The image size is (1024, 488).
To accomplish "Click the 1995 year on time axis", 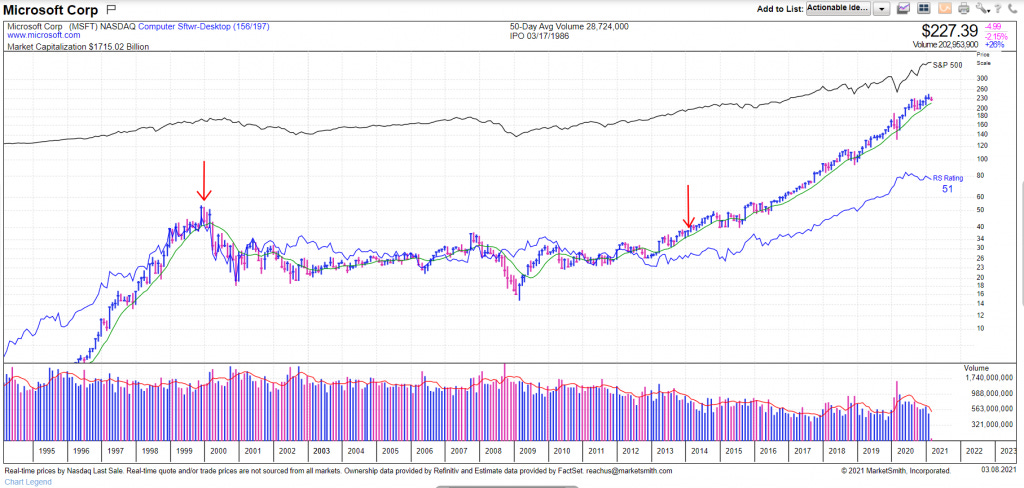I will 46,451.
